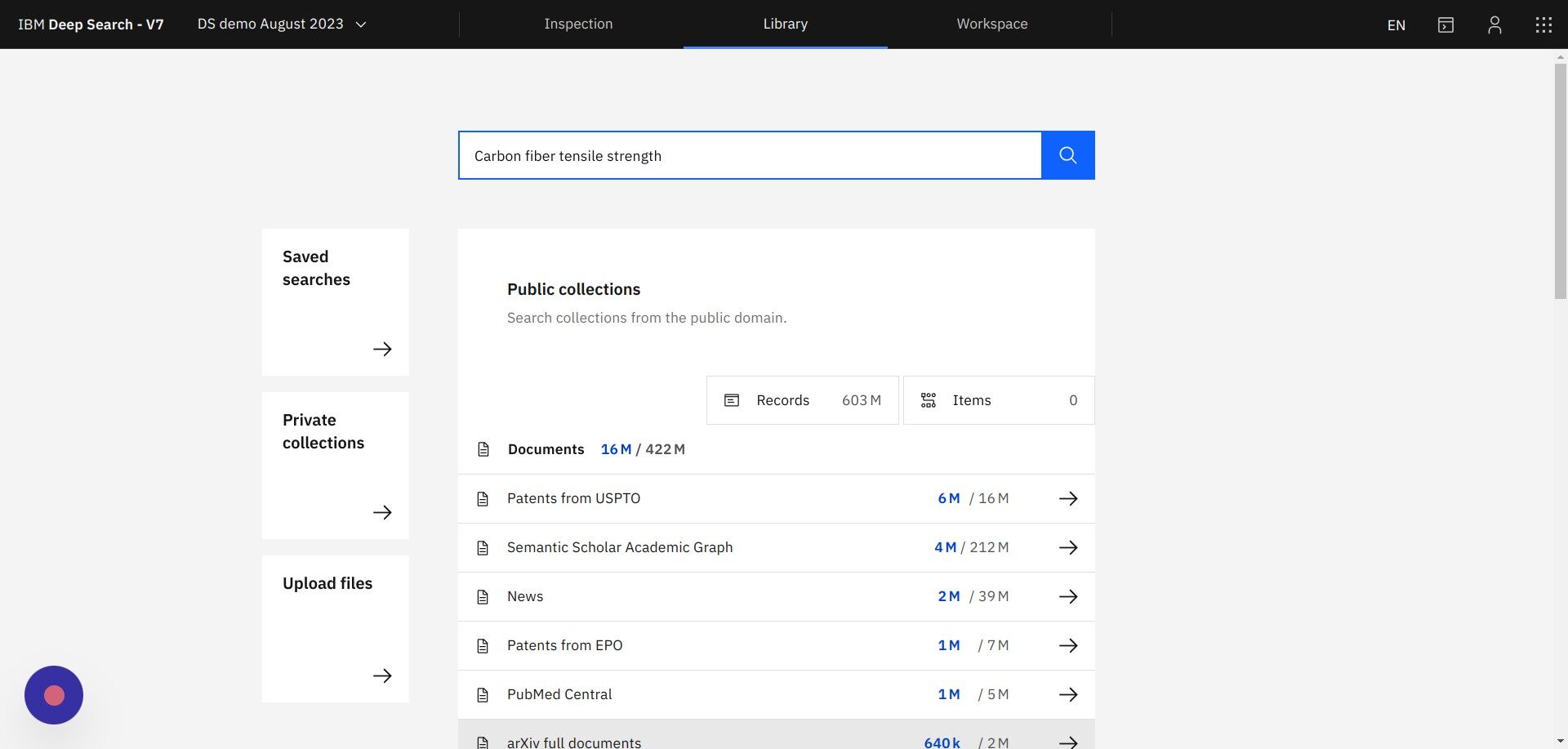The width and height of the screenshot is (1568, 749).
Task: Click the 1M / 5M count for PubMed Central
Action: [973, 694]
